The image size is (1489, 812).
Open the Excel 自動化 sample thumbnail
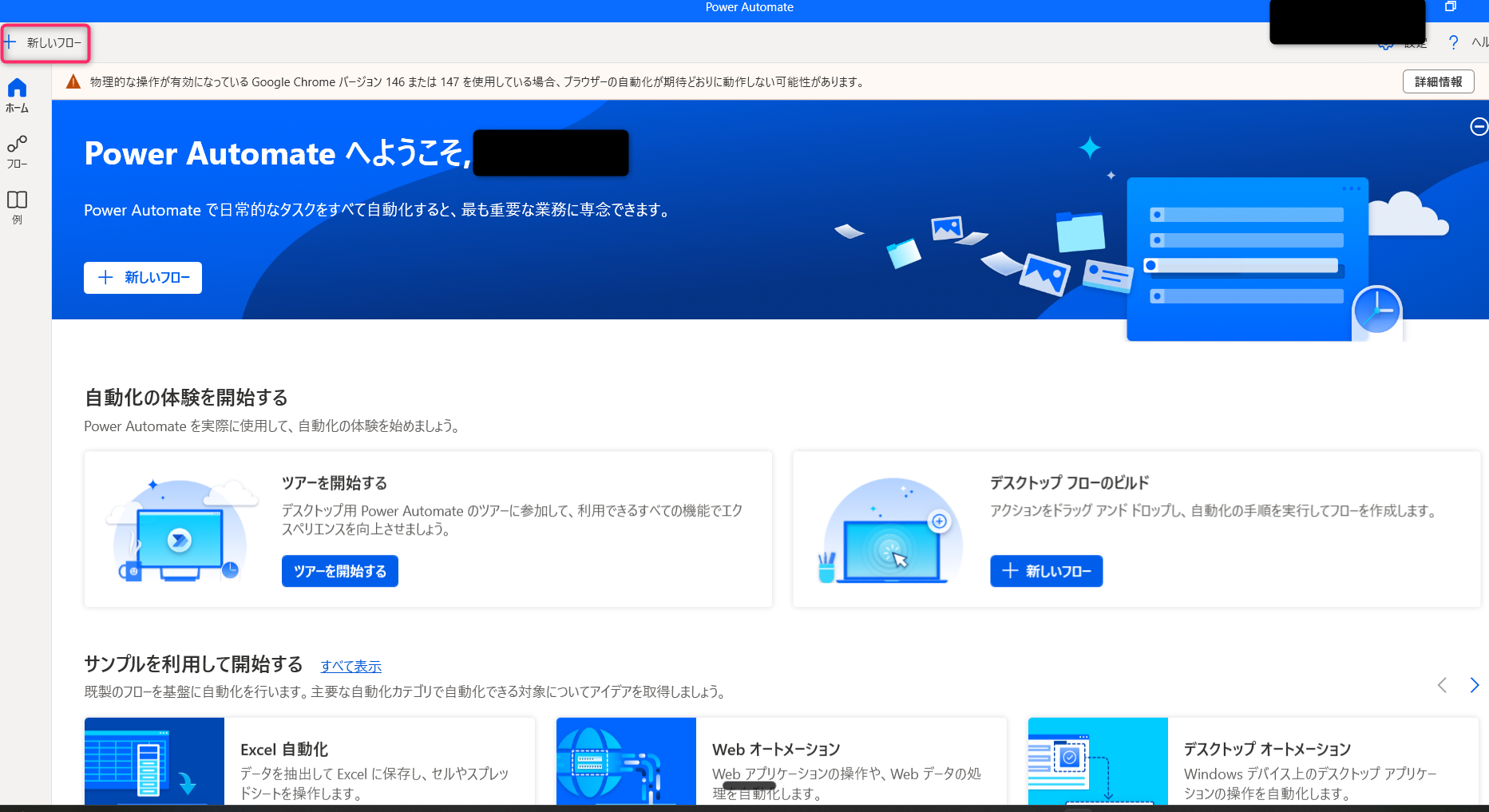pos(154,761)
